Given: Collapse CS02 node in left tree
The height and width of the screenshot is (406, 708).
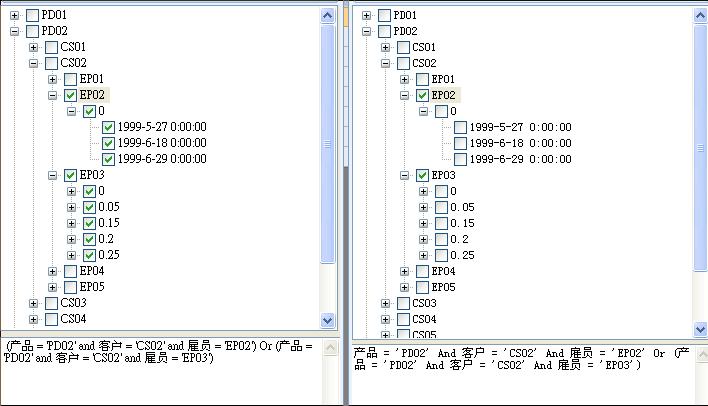Looking at the screenshot, I should click(x=33, y=63).
